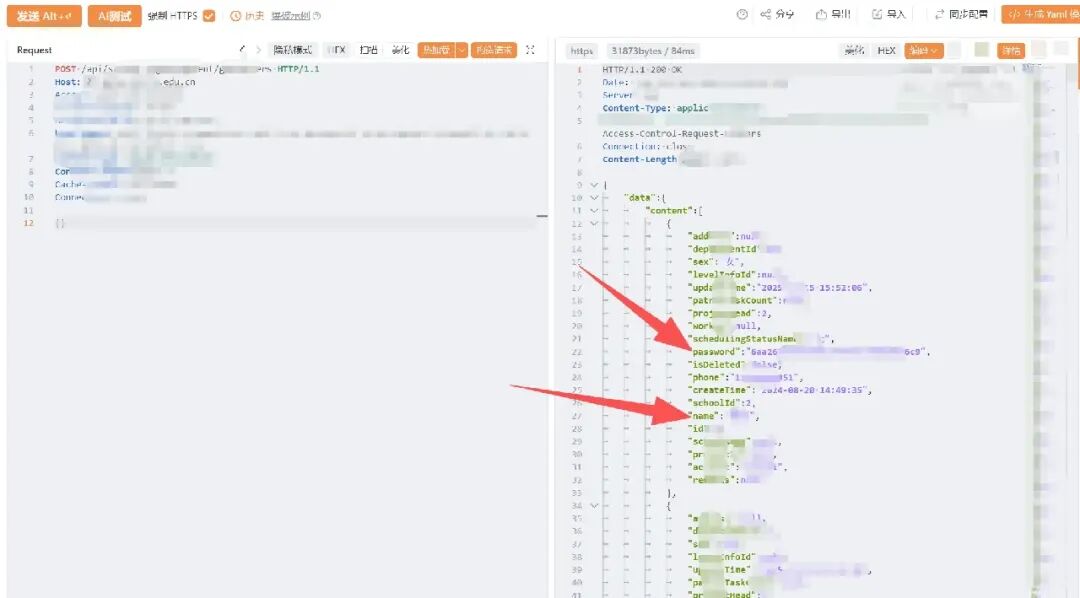1080x598 pixels.
Task: Open the dropdown arrow next to 热加载
Action: pyautogui.click(x=462, y=50)
